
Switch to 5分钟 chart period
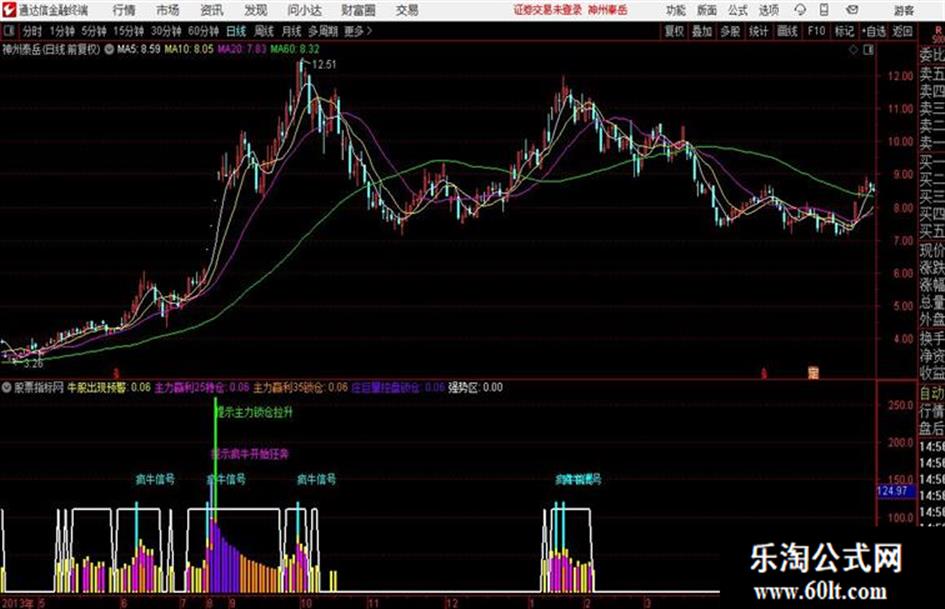tap(94, 31)
